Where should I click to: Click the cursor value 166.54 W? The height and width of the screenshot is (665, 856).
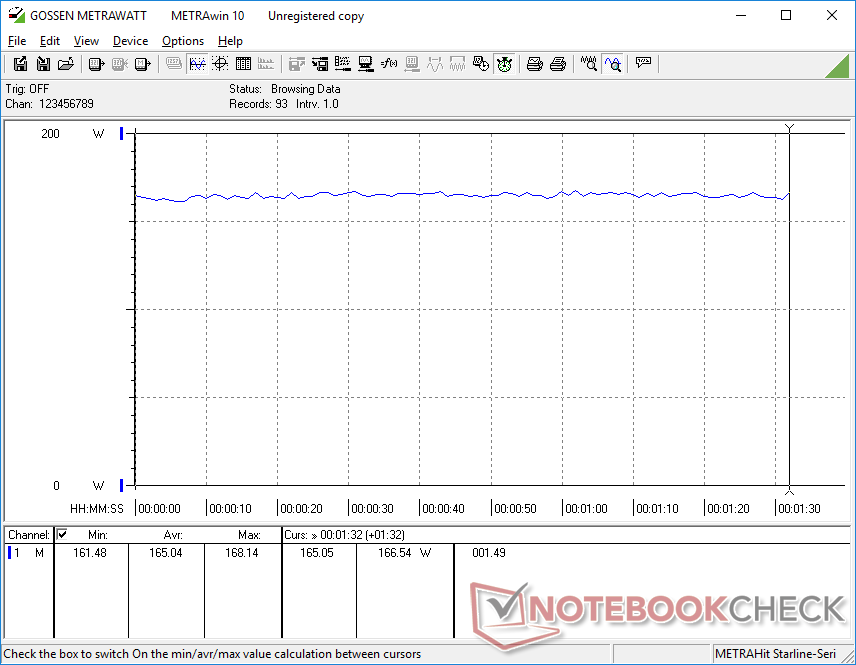click(405, 553)
